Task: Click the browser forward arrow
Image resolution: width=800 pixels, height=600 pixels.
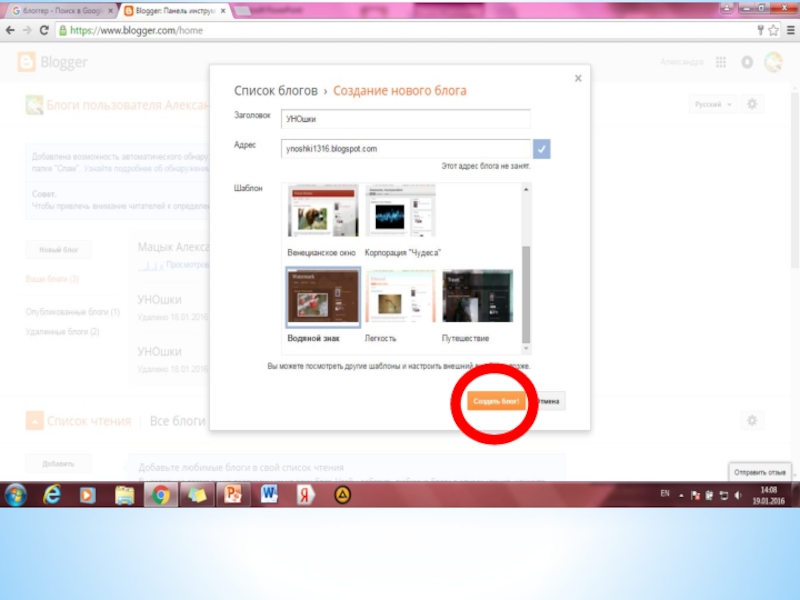Action: coord(27,30)
